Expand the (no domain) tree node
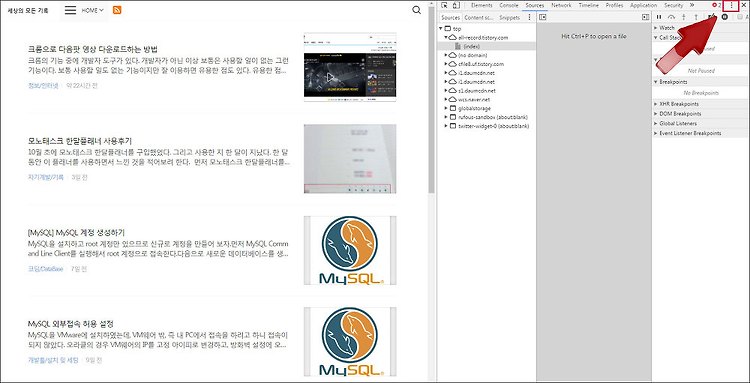This screenshot has height=383, width=750. click(446, 55)
